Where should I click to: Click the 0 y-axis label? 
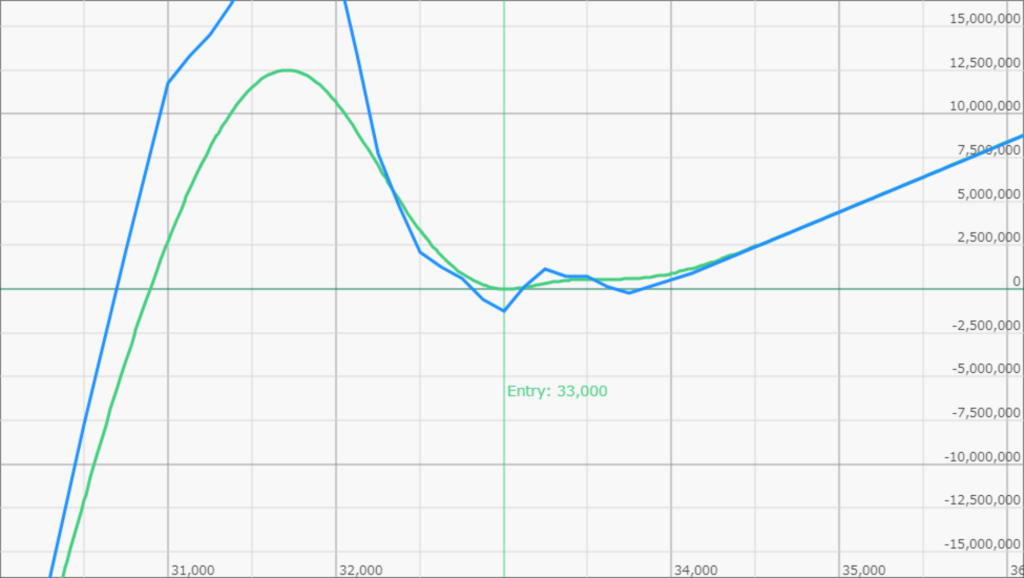click(x=1016, y=281)
